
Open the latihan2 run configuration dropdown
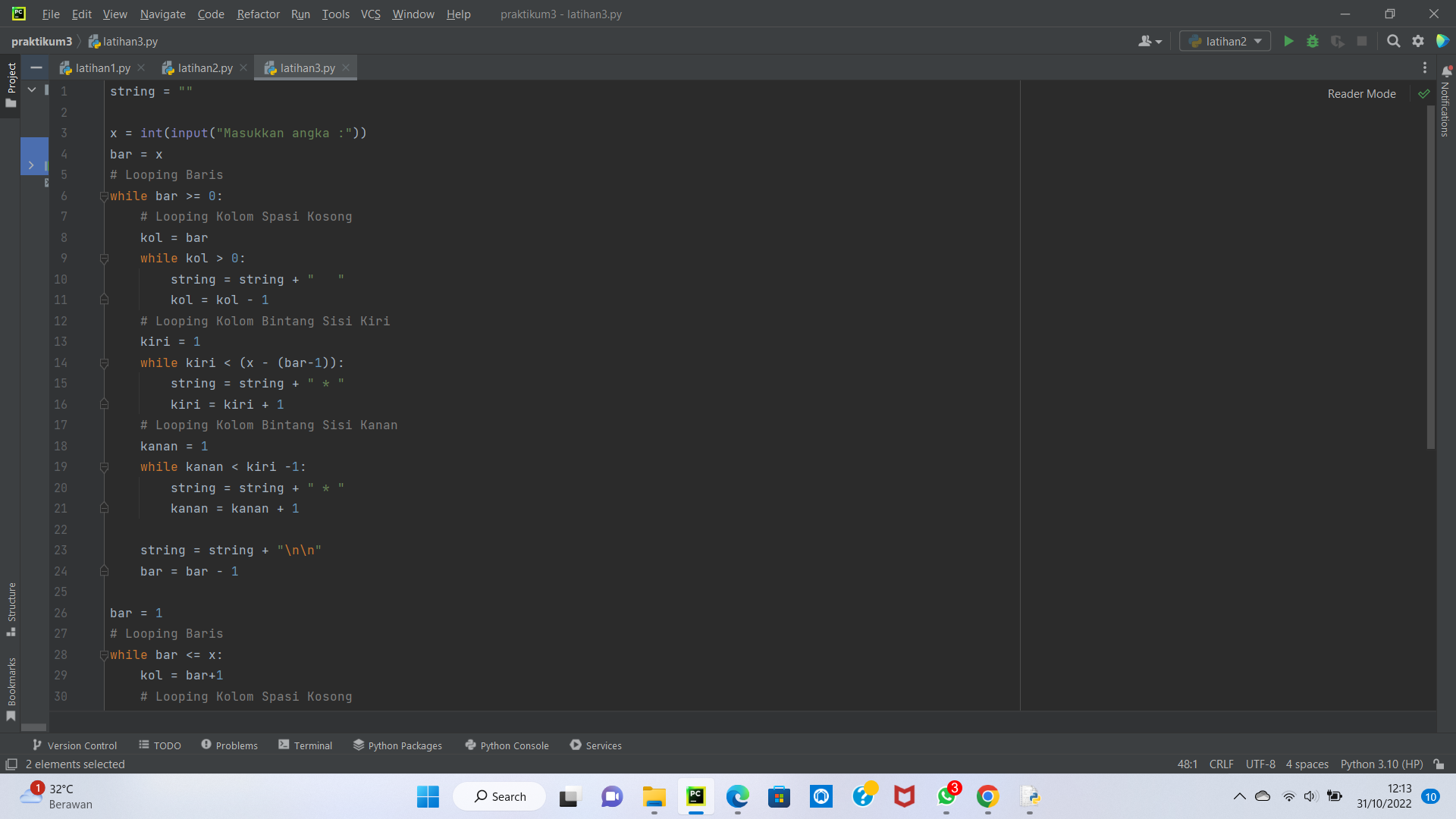tap(1257, 41)
